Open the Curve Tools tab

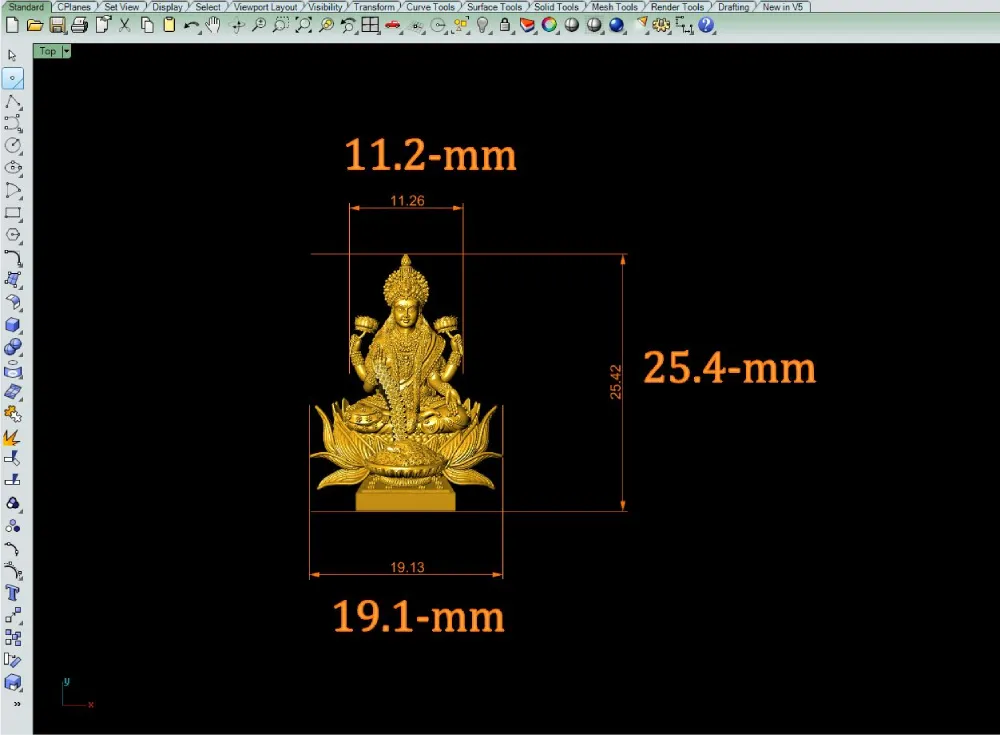(x=430, y=6)
